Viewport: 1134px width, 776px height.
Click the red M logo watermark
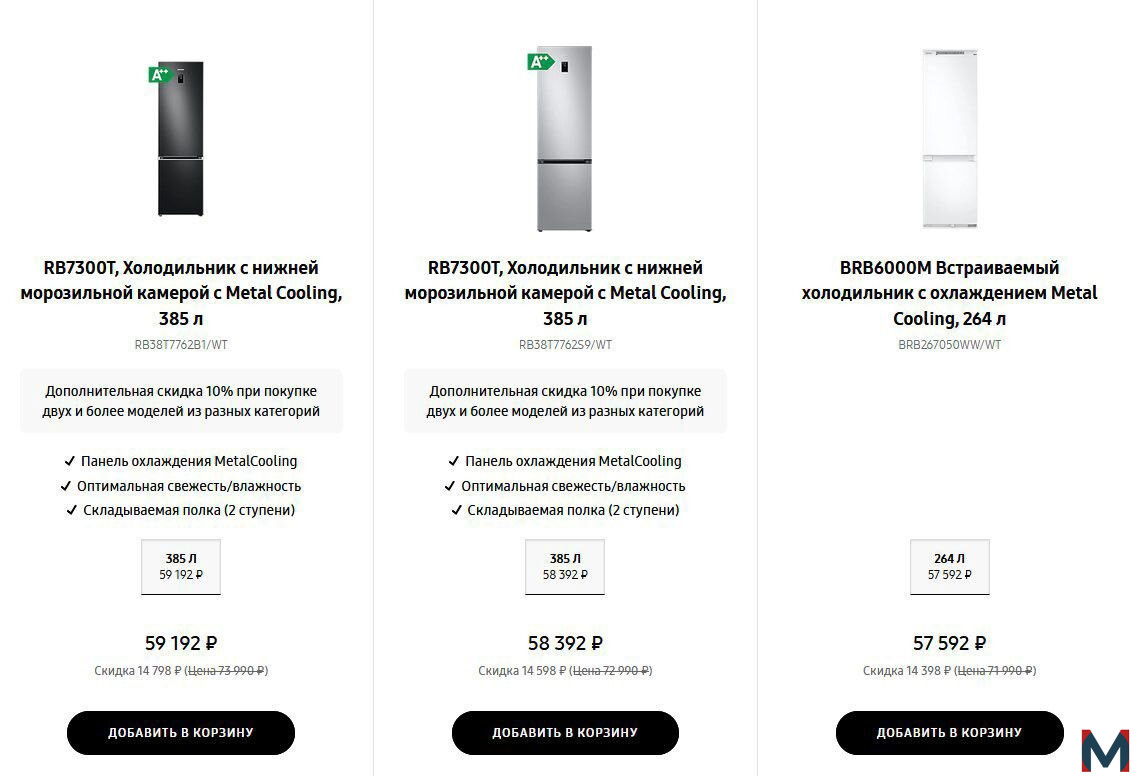[1105, 751]
